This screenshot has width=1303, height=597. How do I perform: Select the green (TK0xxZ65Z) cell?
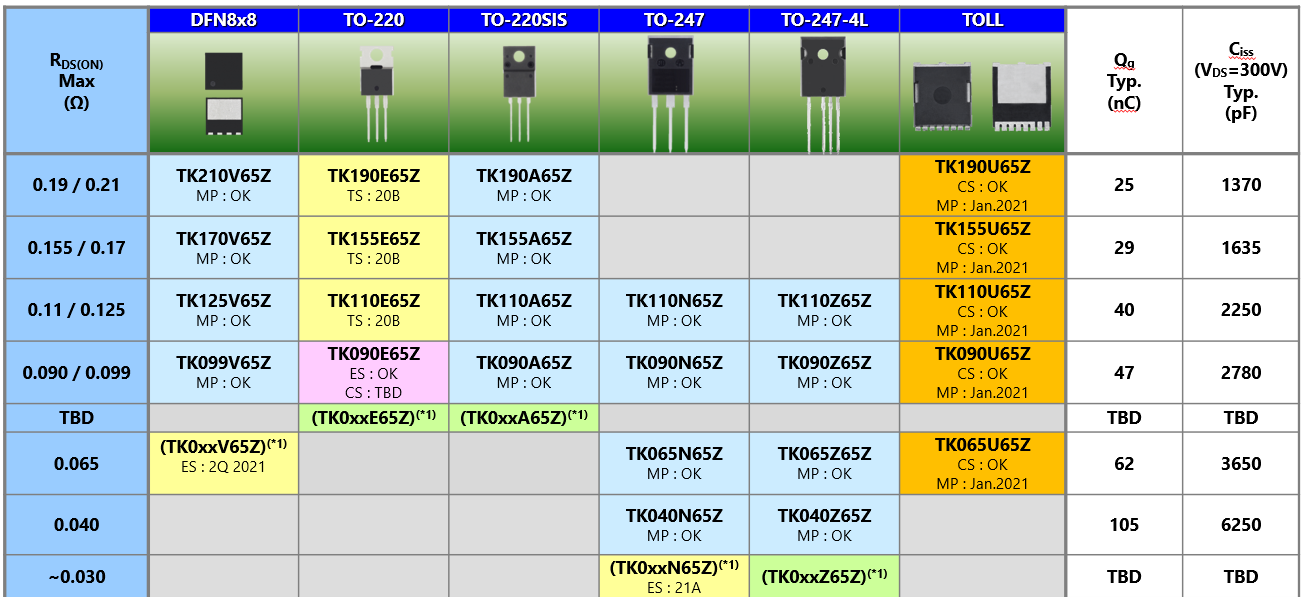pos(823,577)
